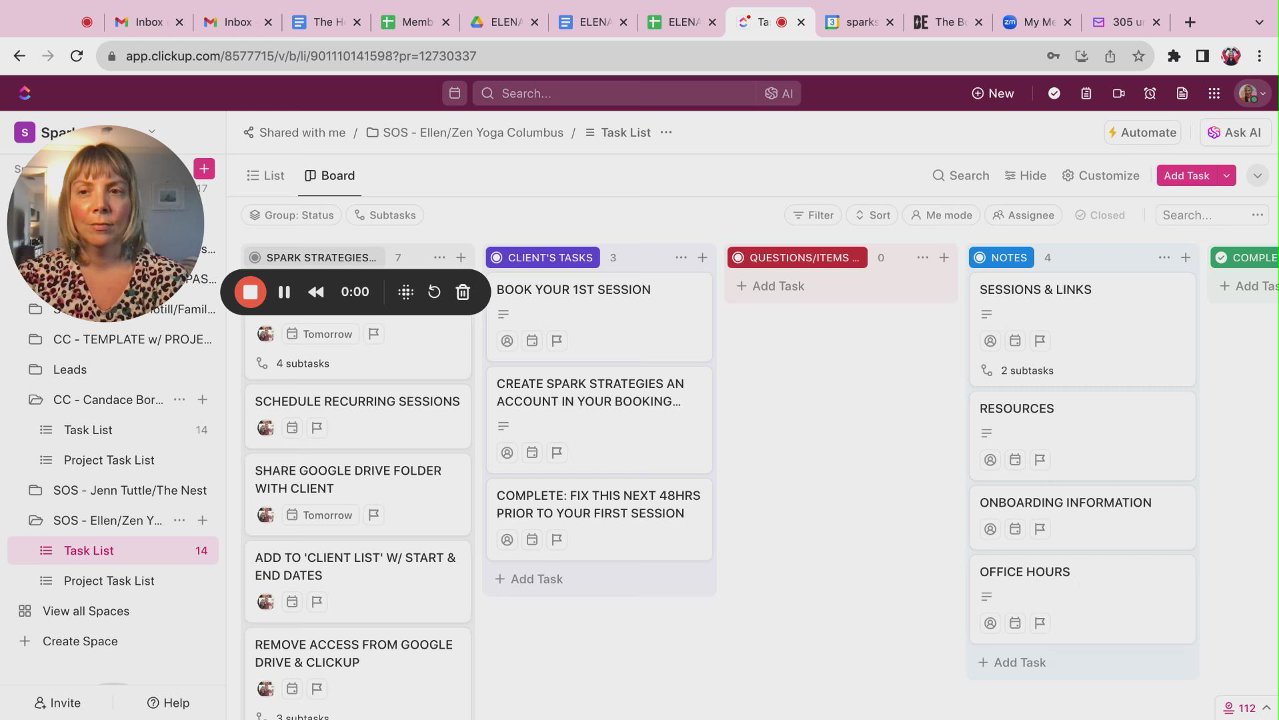This screenshot has width=1279, height=720.
Task: Switch to the List view tab
Action: click(x=265, y=175)
